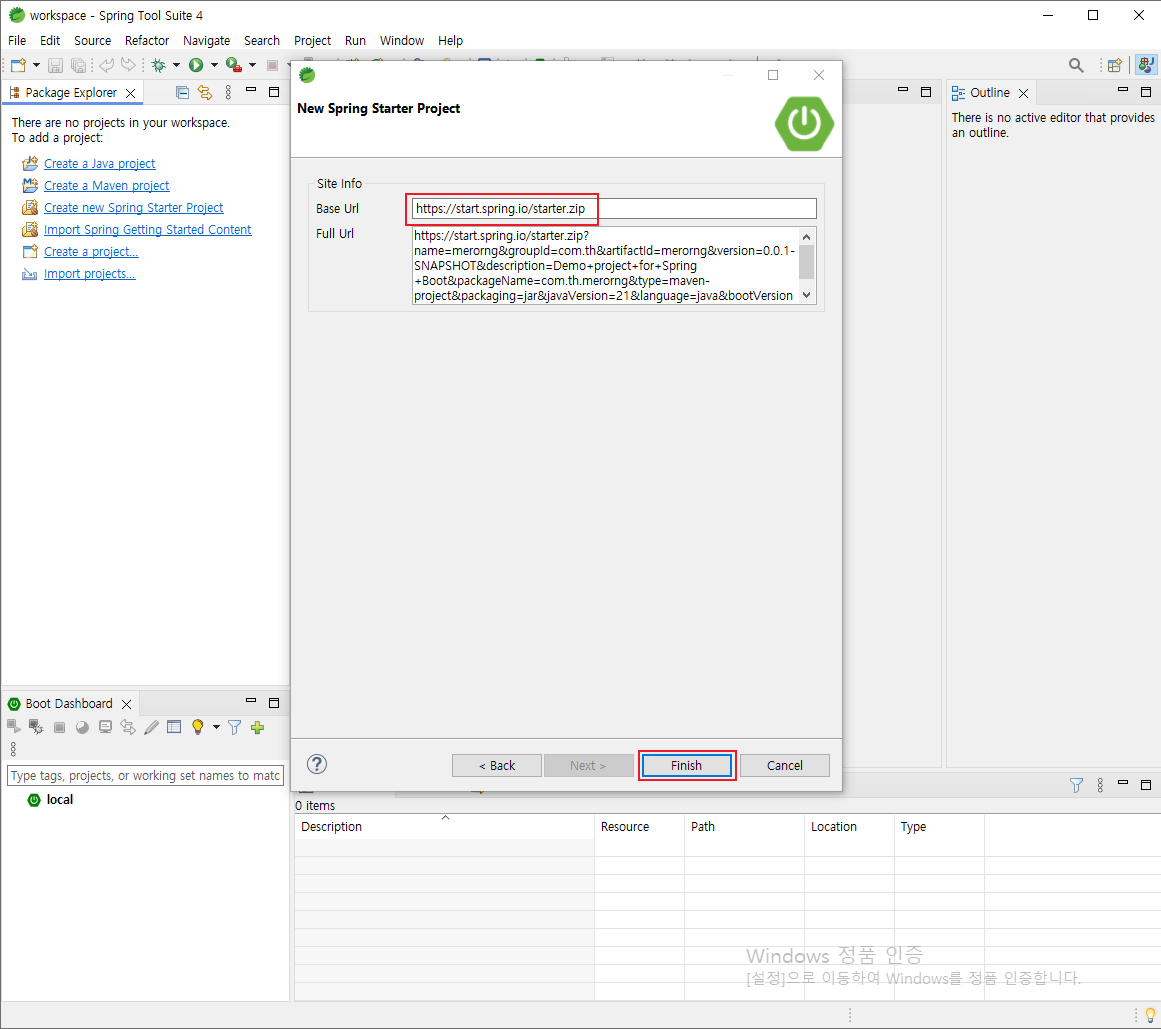
Task: Click Cancel in the Spring Starter dialog
Action: coord(785,765)
